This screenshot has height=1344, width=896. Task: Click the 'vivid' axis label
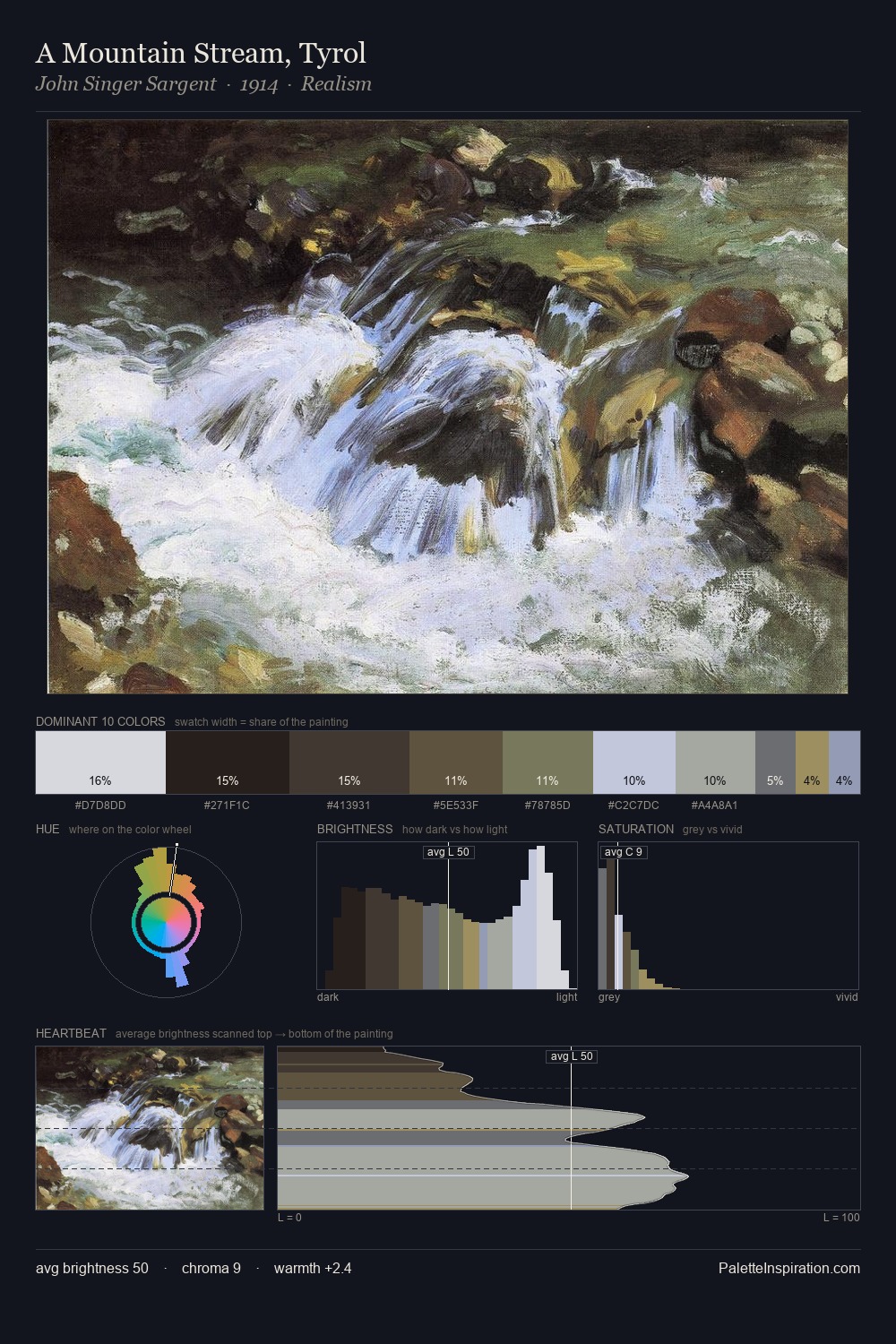[x=847, y=997]
